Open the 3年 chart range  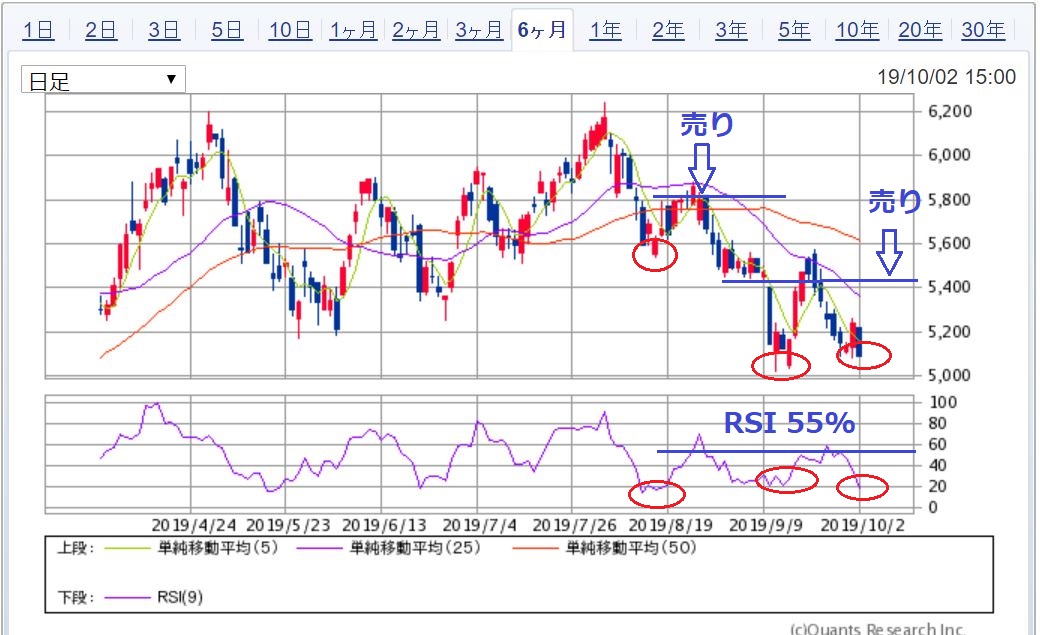[x=731, y=30]
